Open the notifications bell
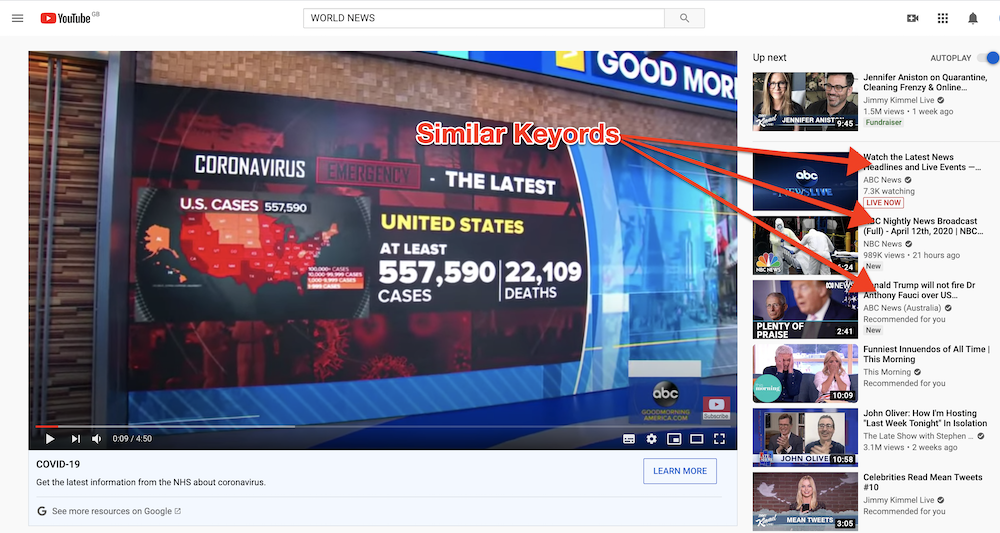The height and width of the screenshot is (533, 1000). point(973,18)
